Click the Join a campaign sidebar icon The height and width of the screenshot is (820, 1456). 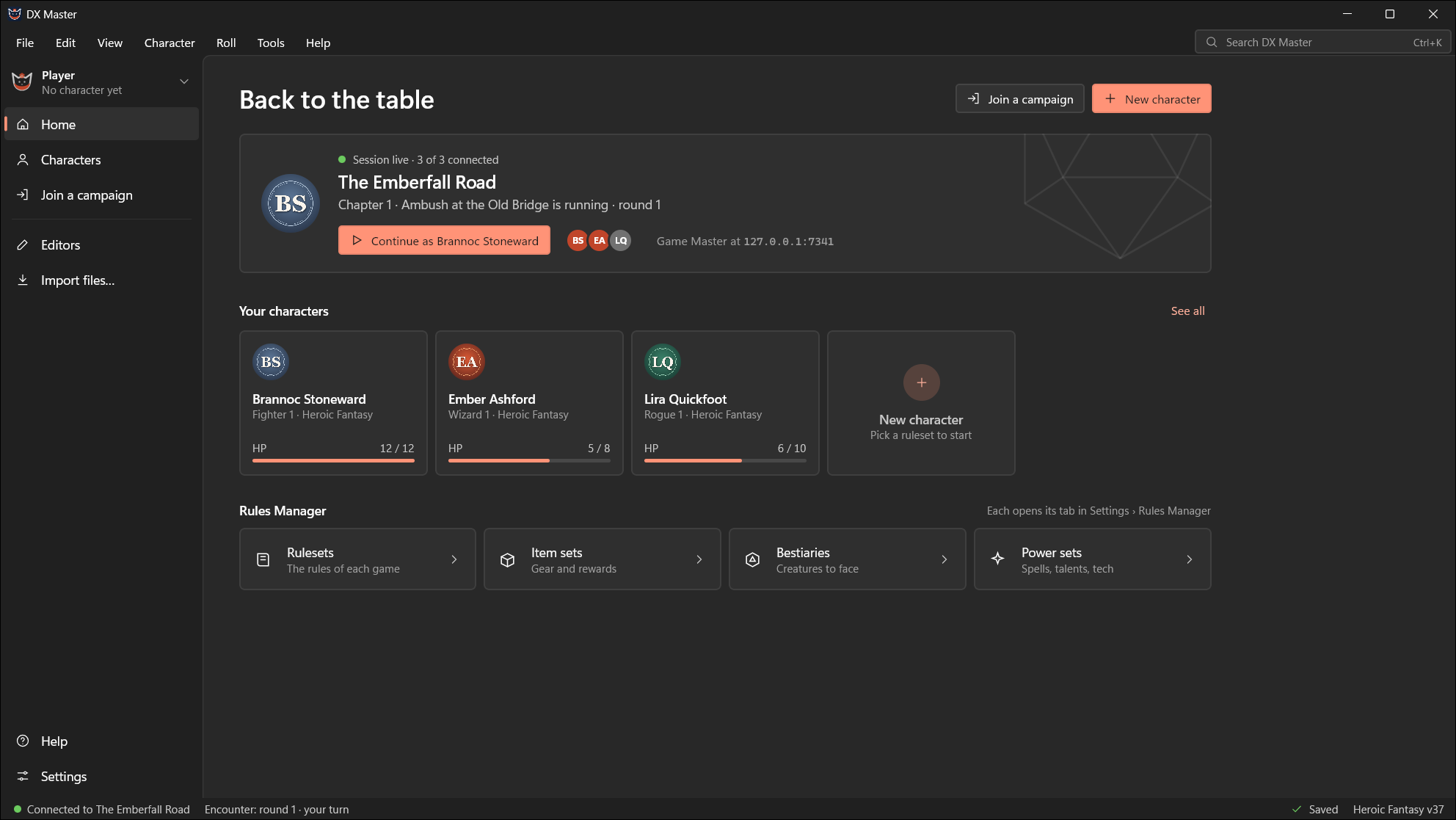pos(23,195)
